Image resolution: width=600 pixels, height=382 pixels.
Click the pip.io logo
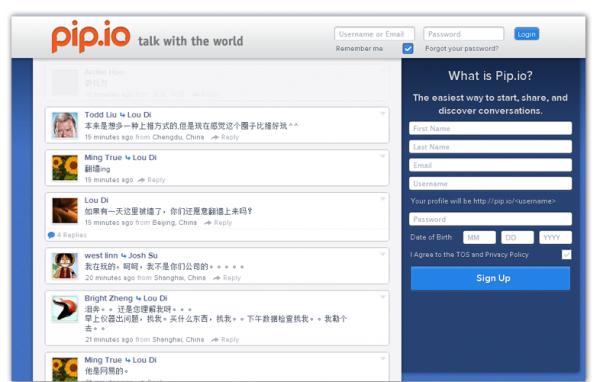91,36
